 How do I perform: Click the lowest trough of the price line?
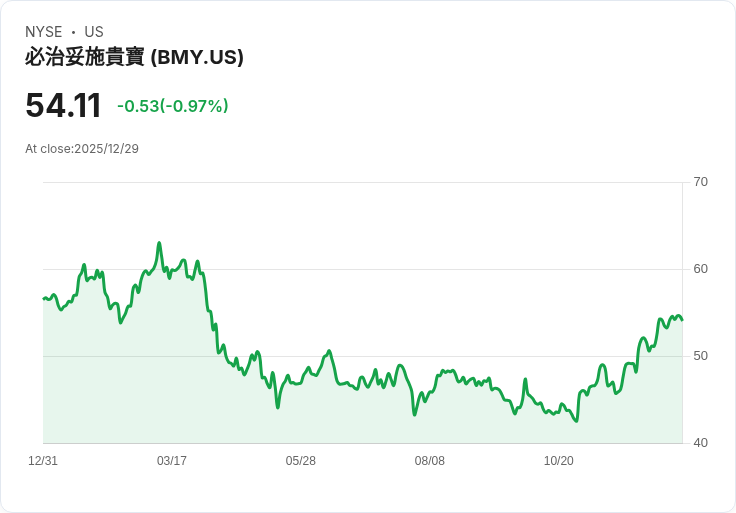click(576, 421)
